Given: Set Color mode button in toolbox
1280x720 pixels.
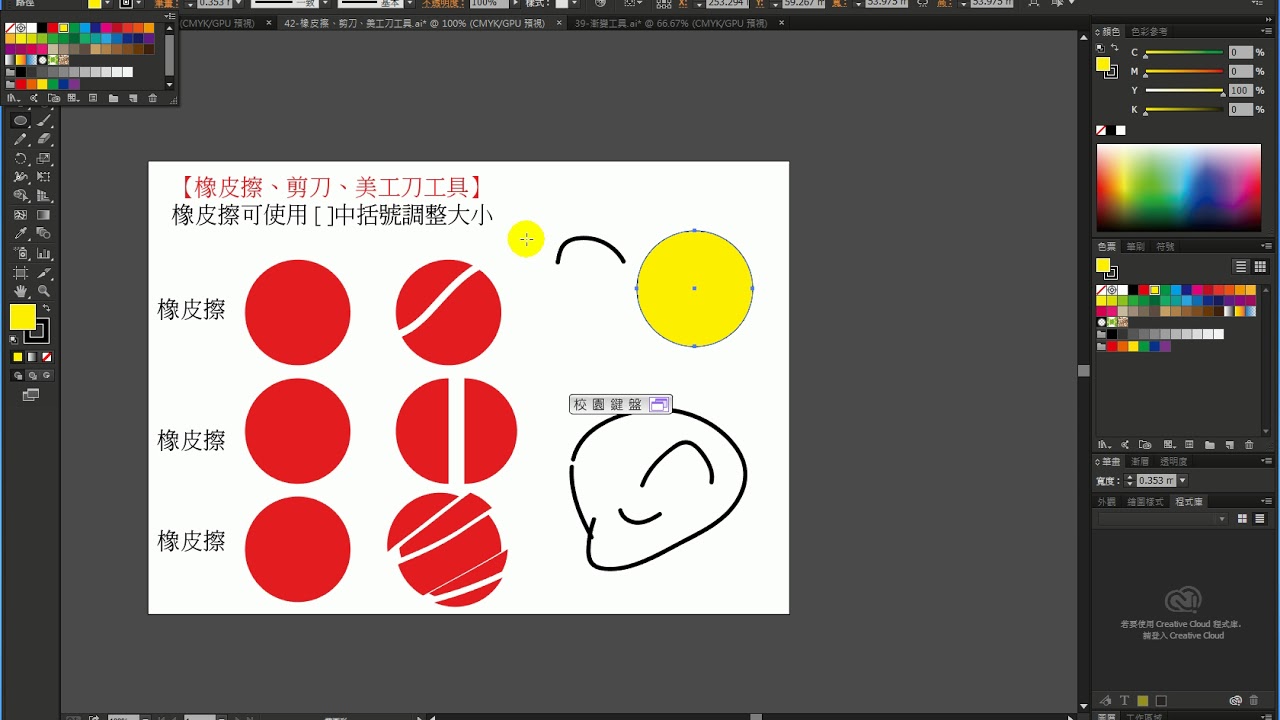Looking at the screenshot, I should (17, 357).
